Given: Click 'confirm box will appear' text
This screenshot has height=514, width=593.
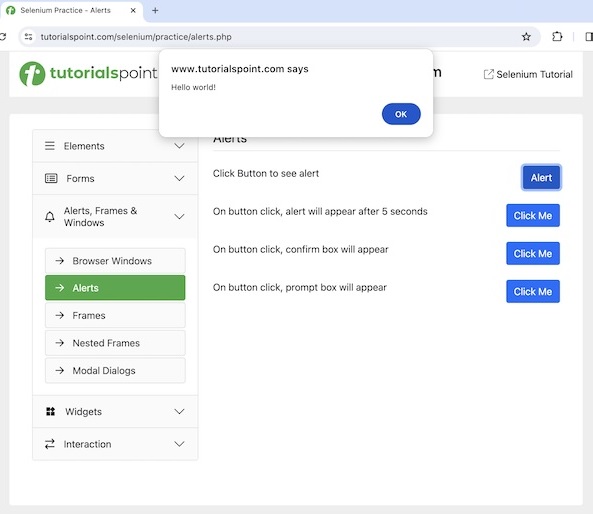Looking at the screenshot, I should (337, 249).
